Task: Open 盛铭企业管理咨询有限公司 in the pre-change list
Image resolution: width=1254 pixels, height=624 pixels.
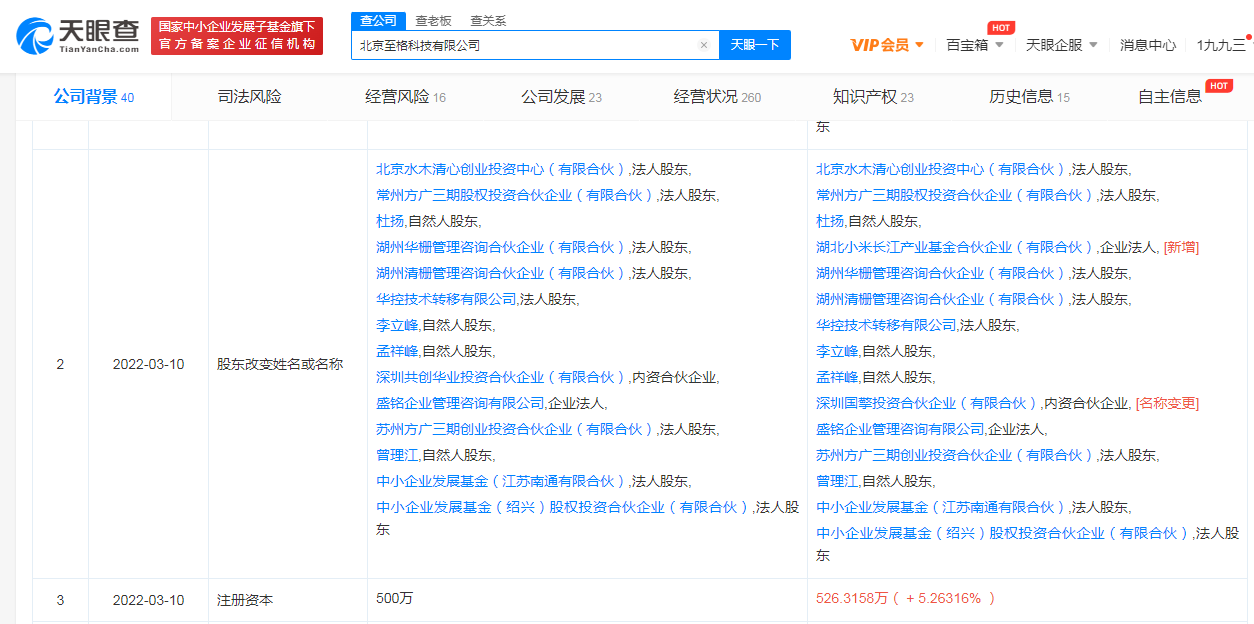Action: click(x=460, y=403)
